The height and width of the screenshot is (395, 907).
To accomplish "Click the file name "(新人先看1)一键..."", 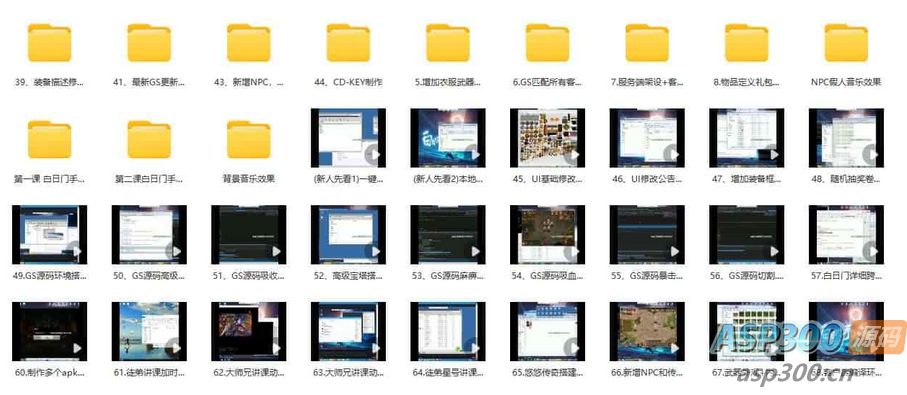I will tap(348, 179).
